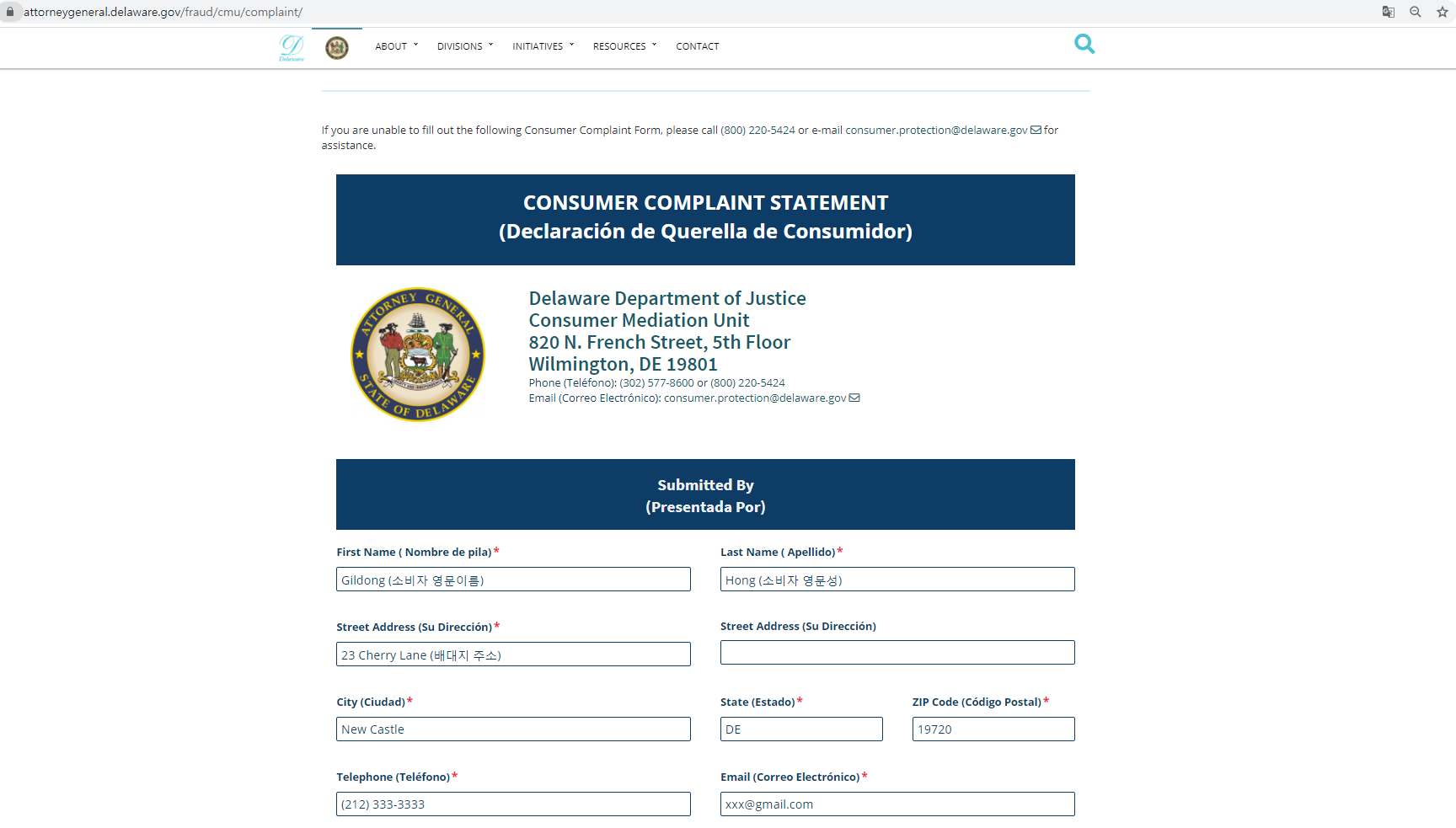
Task: Click the Telephone input field
Action: pos(513,804)
